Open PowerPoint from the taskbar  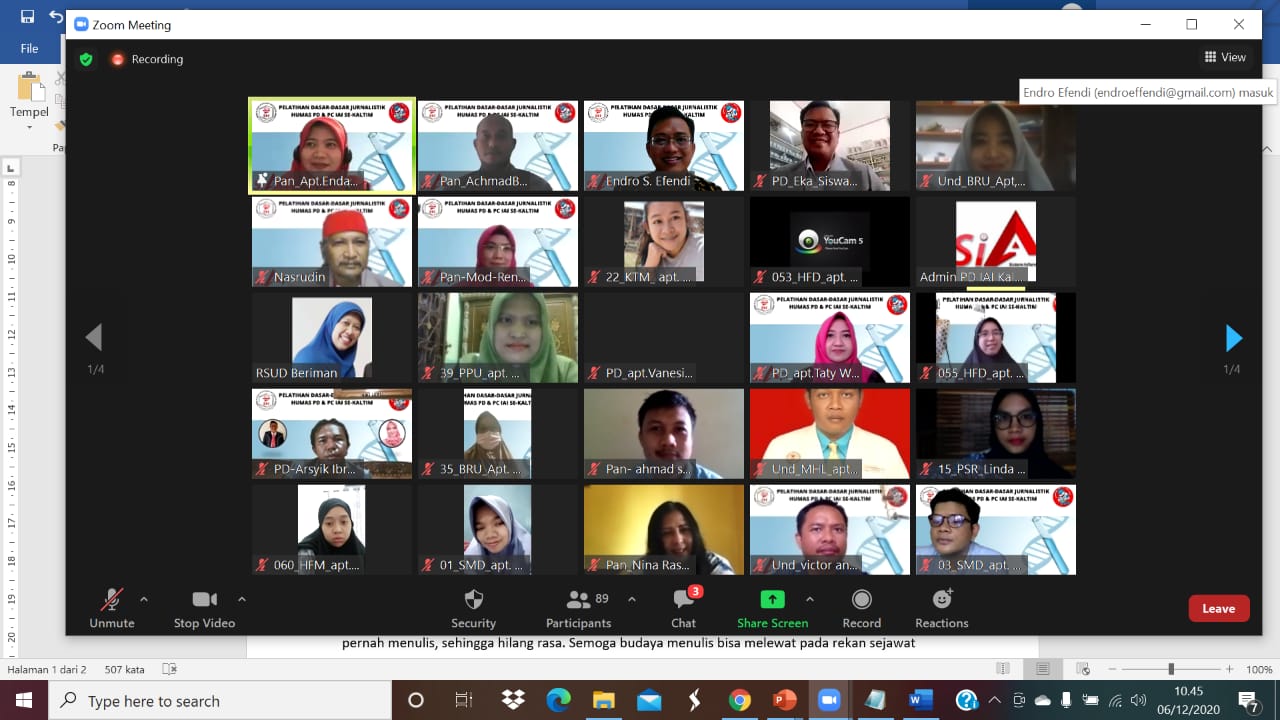coord(784,700)
